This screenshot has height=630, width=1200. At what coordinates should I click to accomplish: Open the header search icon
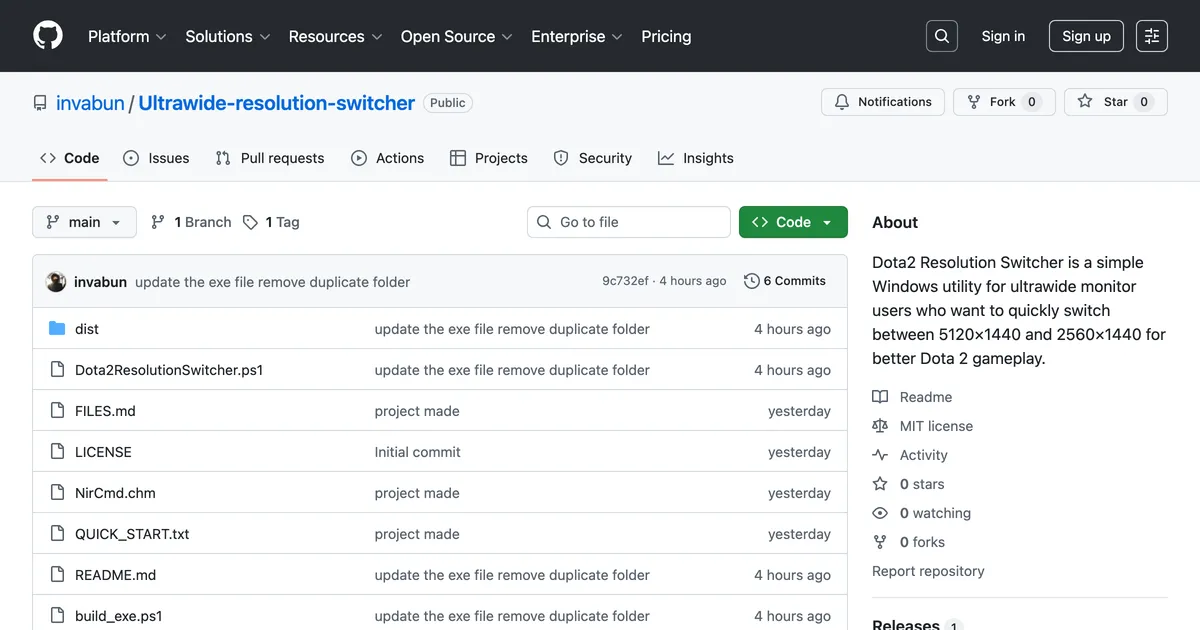[x=941, y=35]
